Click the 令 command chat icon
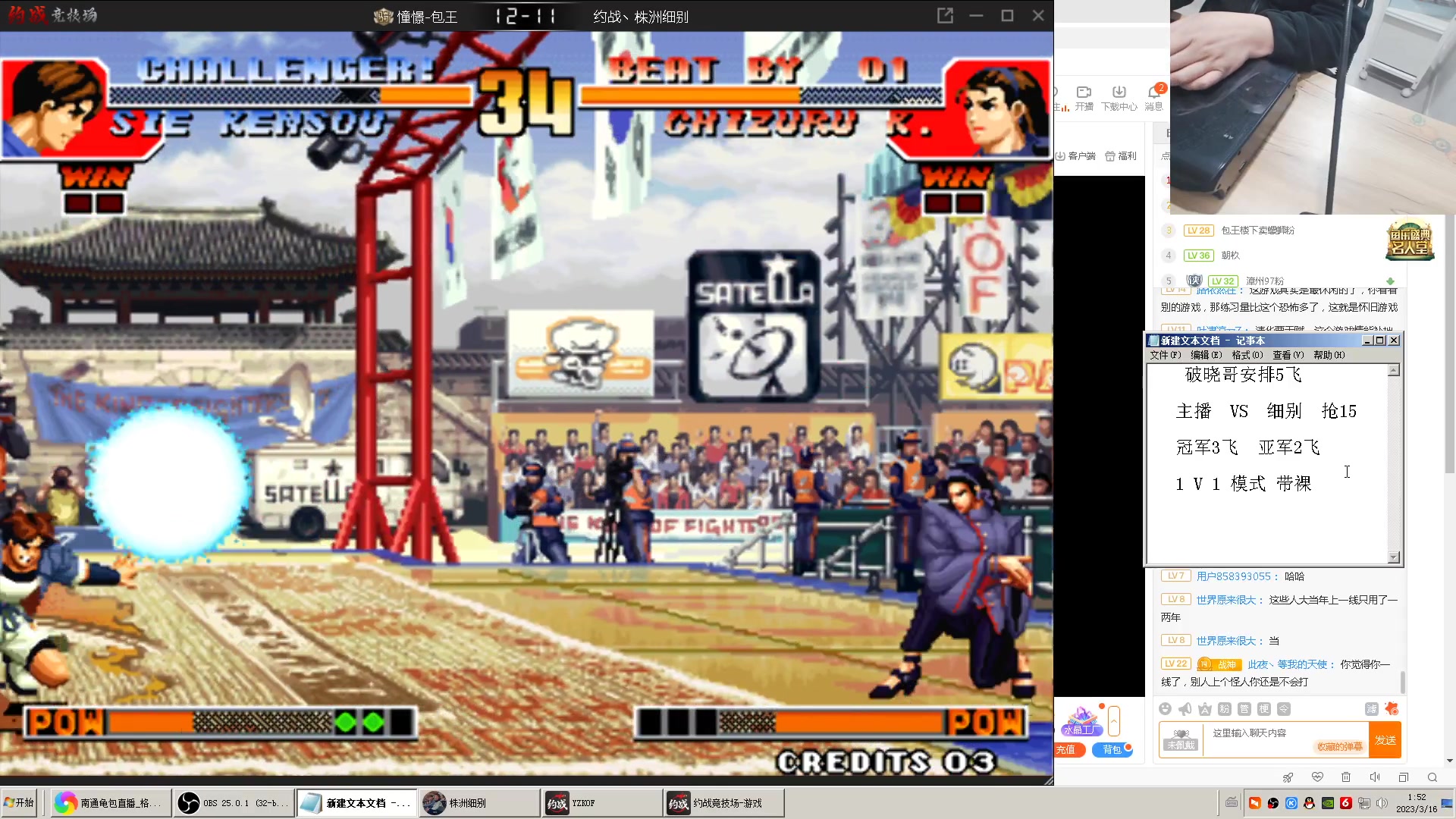Image resolution: width=1456 pixels, height=819 pixels. (1284, 709)
